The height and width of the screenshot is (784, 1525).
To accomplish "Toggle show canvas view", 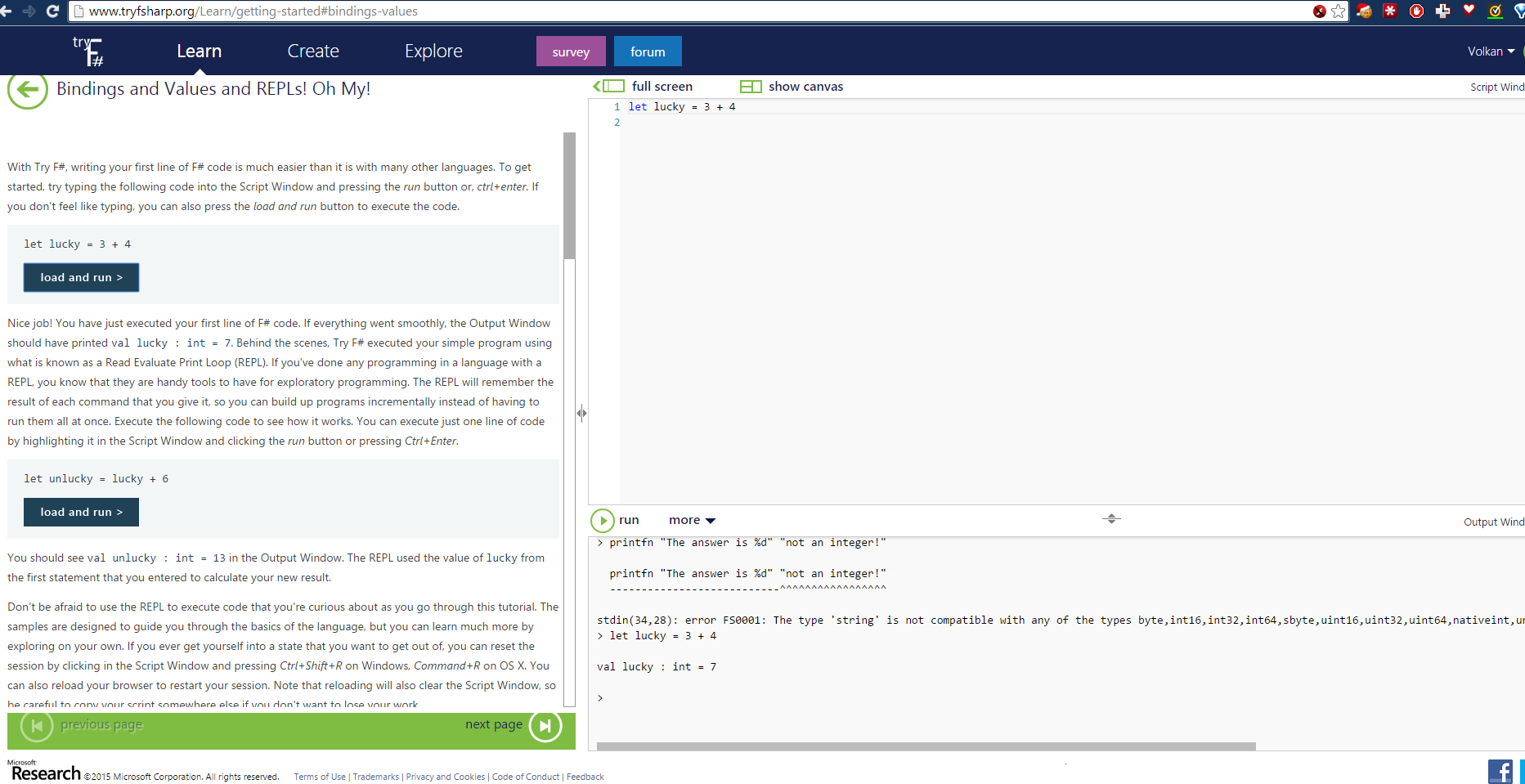I will (x=792, y=86).
